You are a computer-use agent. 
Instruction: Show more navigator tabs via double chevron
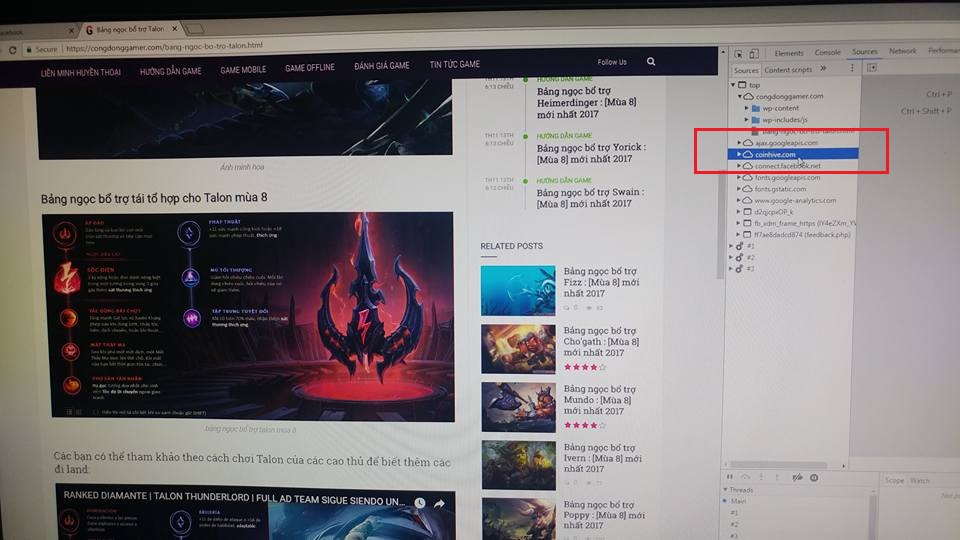pyautogui.click(x=823, y=69)
